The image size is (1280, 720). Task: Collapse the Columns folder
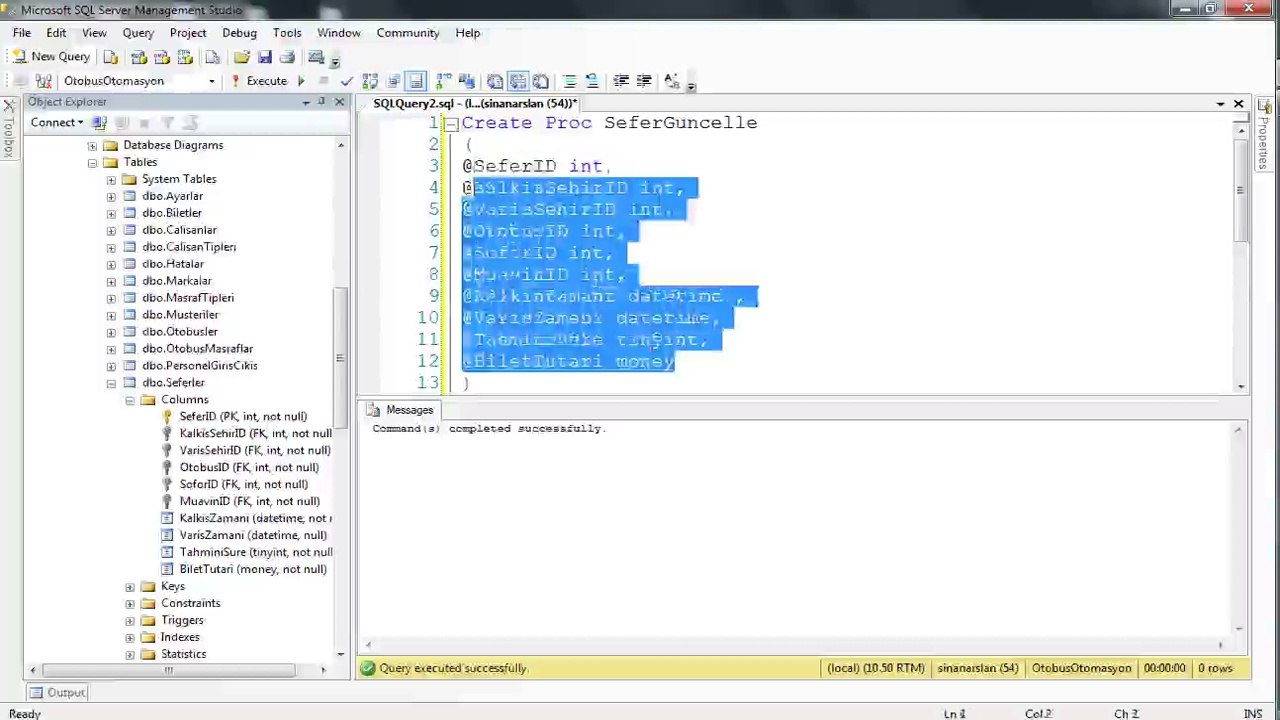point(130,400)
